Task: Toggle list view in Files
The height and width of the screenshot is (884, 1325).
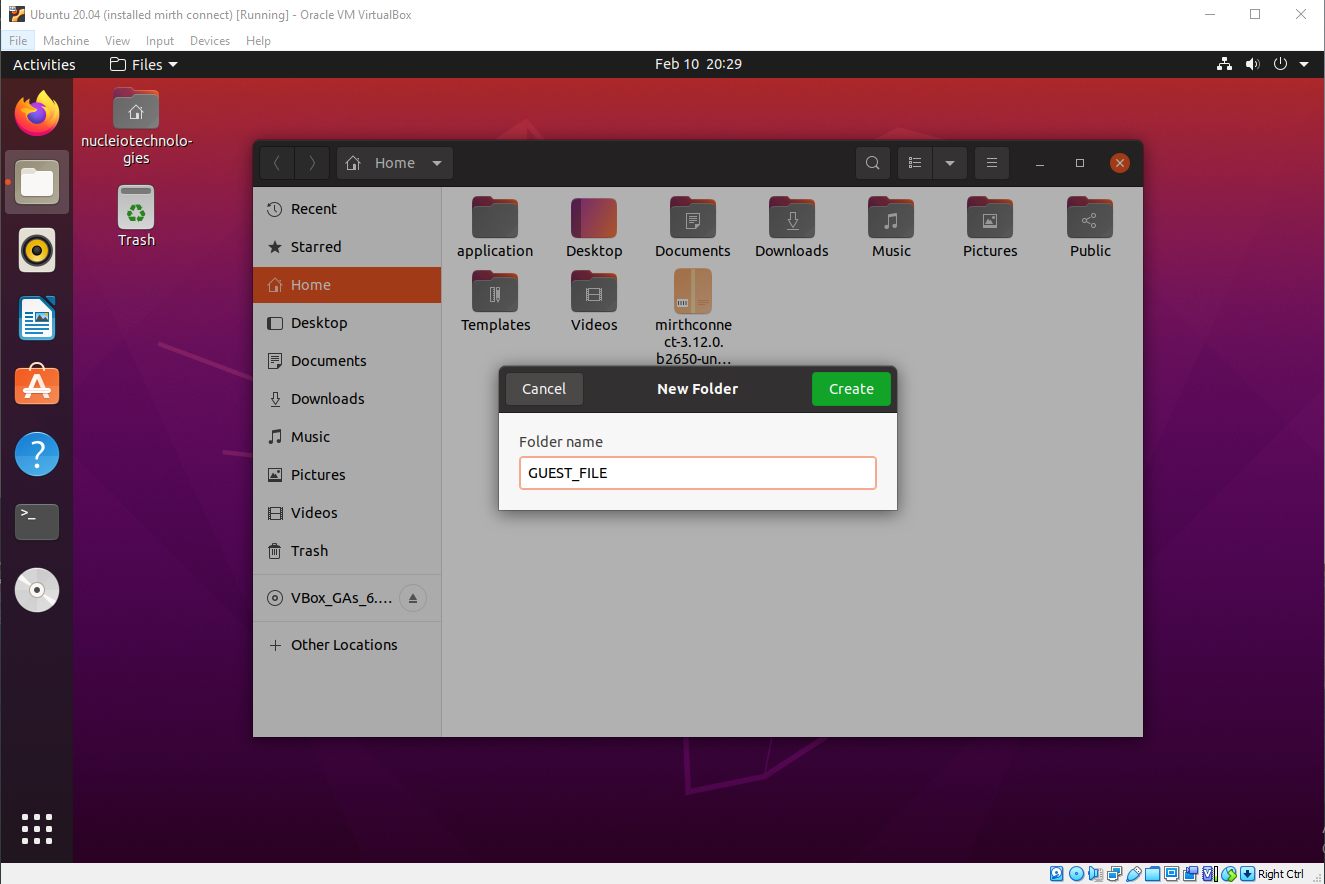Action: coord(915,163)
